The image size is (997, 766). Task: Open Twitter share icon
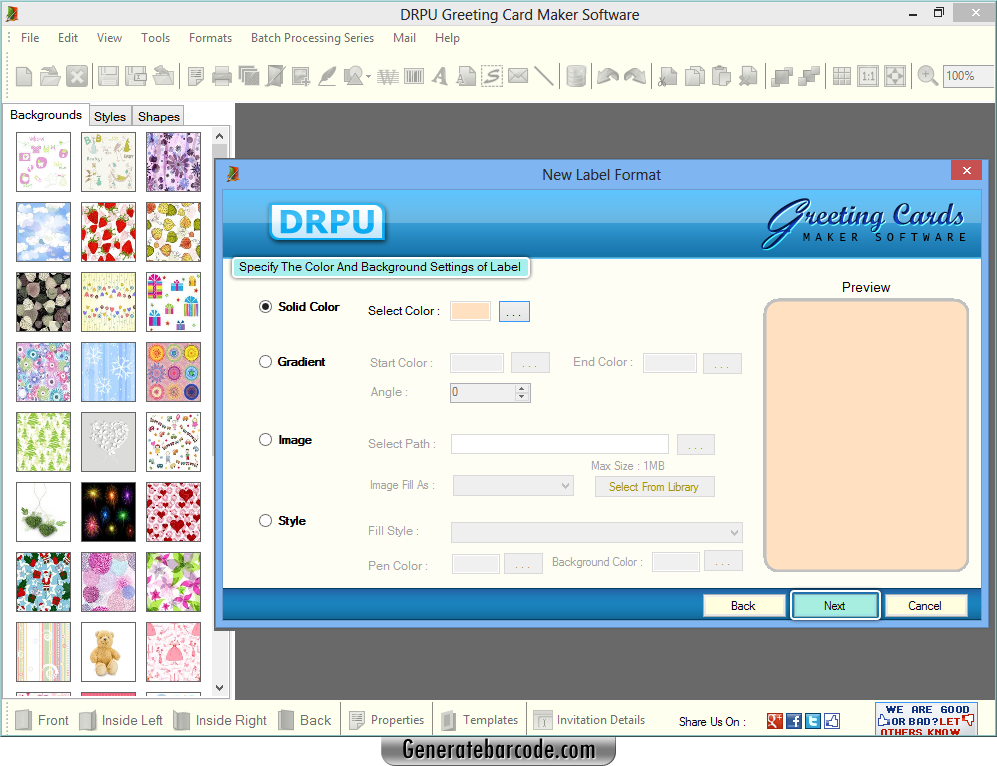tap(813, 721)
